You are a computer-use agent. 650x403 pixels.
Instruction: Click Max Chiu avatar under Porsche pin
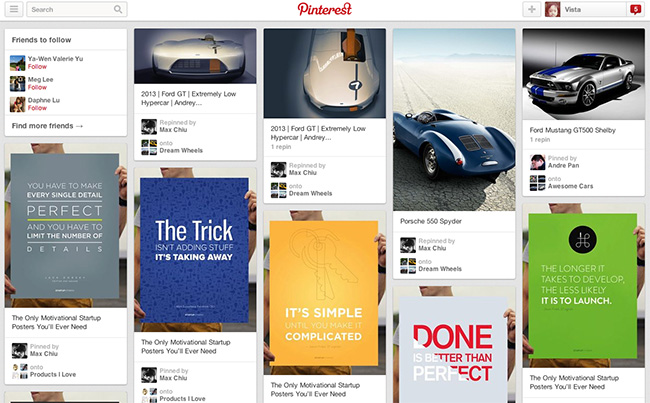click(x=408, y=245)
